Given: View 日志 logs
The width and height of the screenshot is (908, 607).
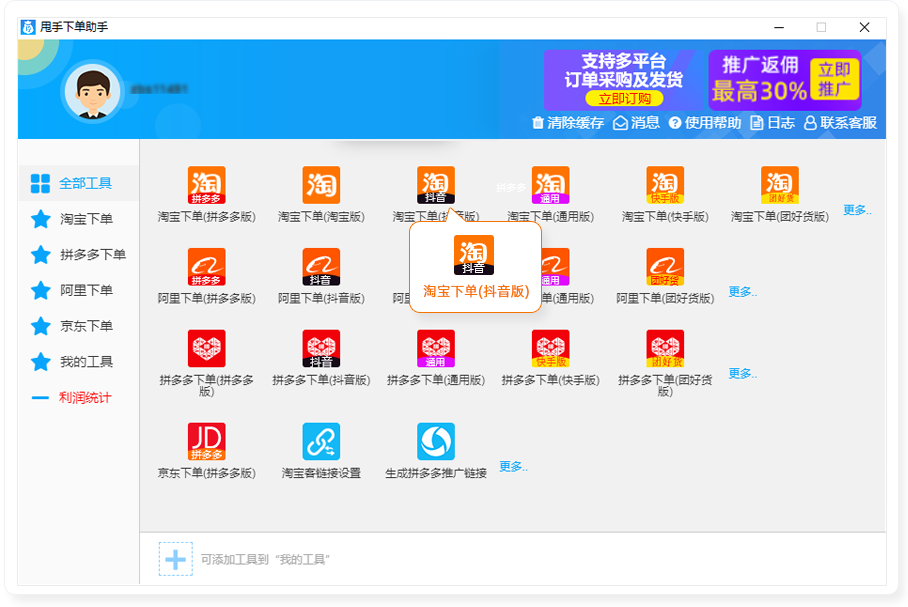Looking at the screenshot, I should [772, 123].
